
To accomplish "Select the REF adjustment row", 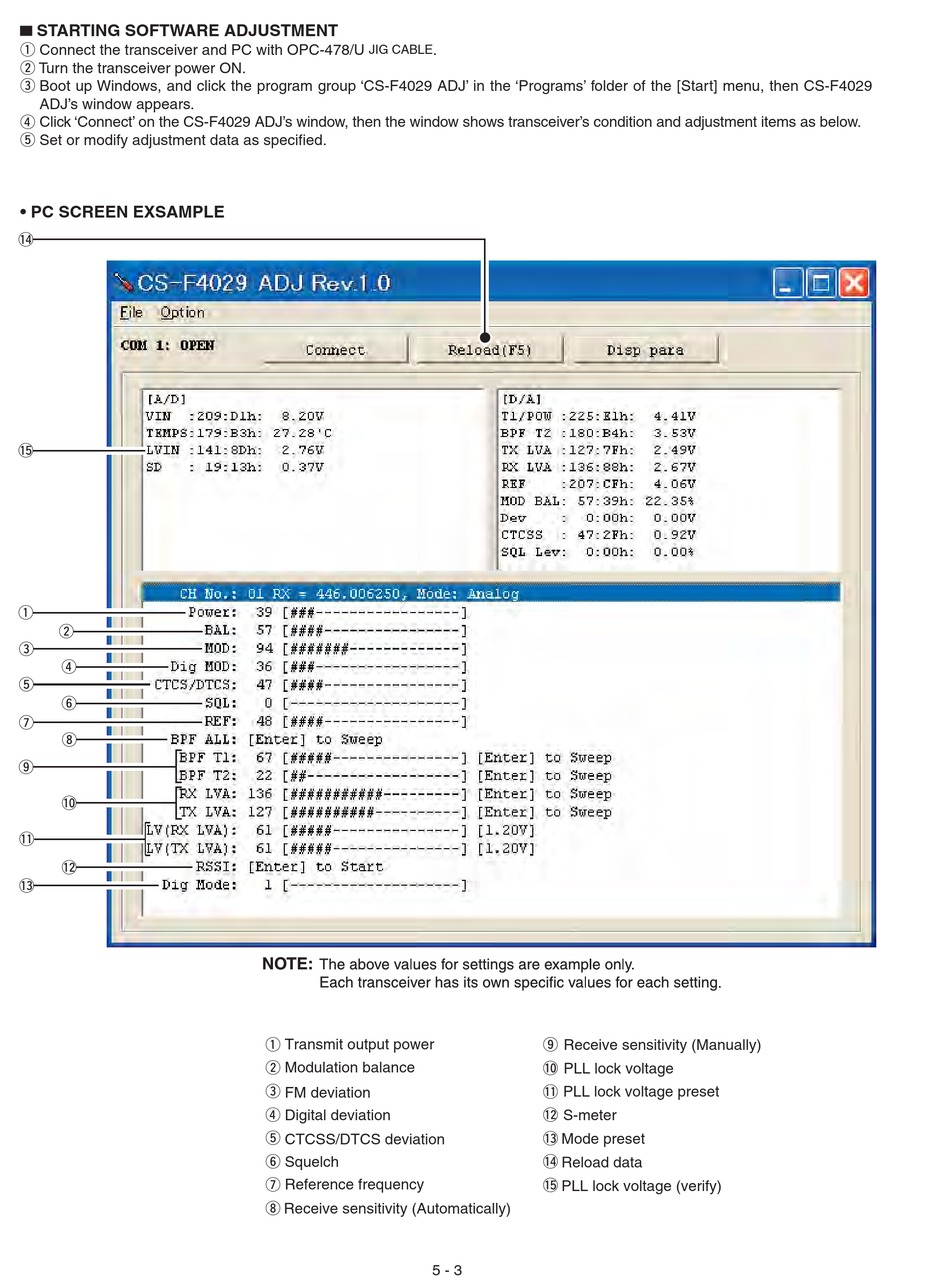I will tap(335, 721).
